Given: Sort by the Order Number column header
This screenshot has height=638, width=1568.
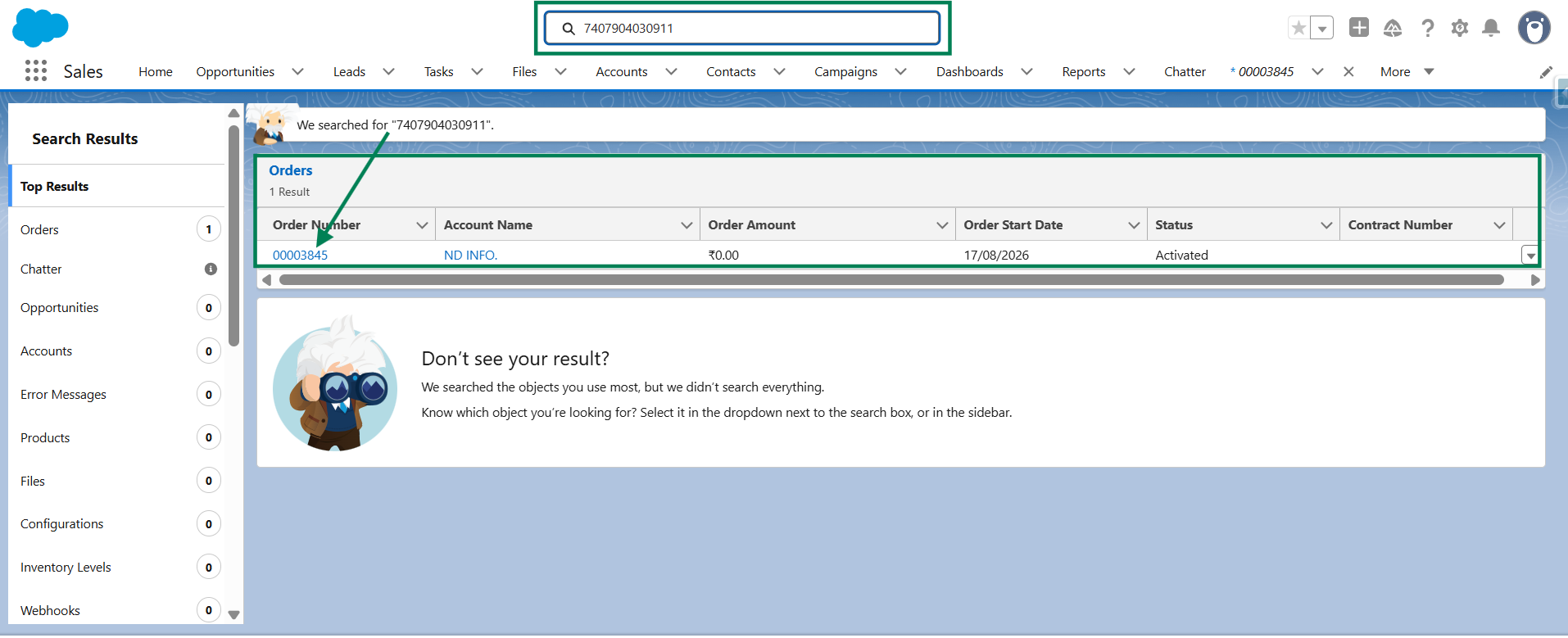Looking at the screenshot, I should [x=316, y=224].
